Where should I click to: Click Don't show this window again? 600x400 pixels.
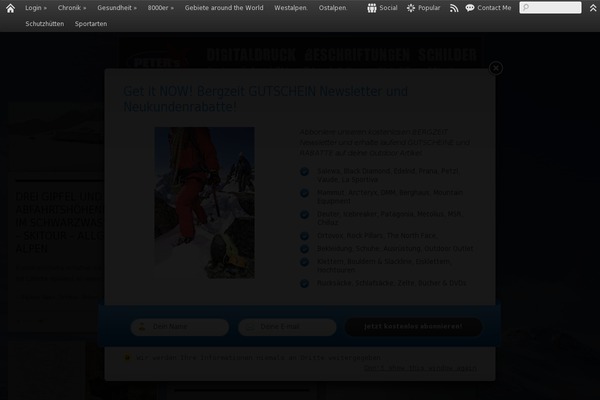tap(420, 368)
